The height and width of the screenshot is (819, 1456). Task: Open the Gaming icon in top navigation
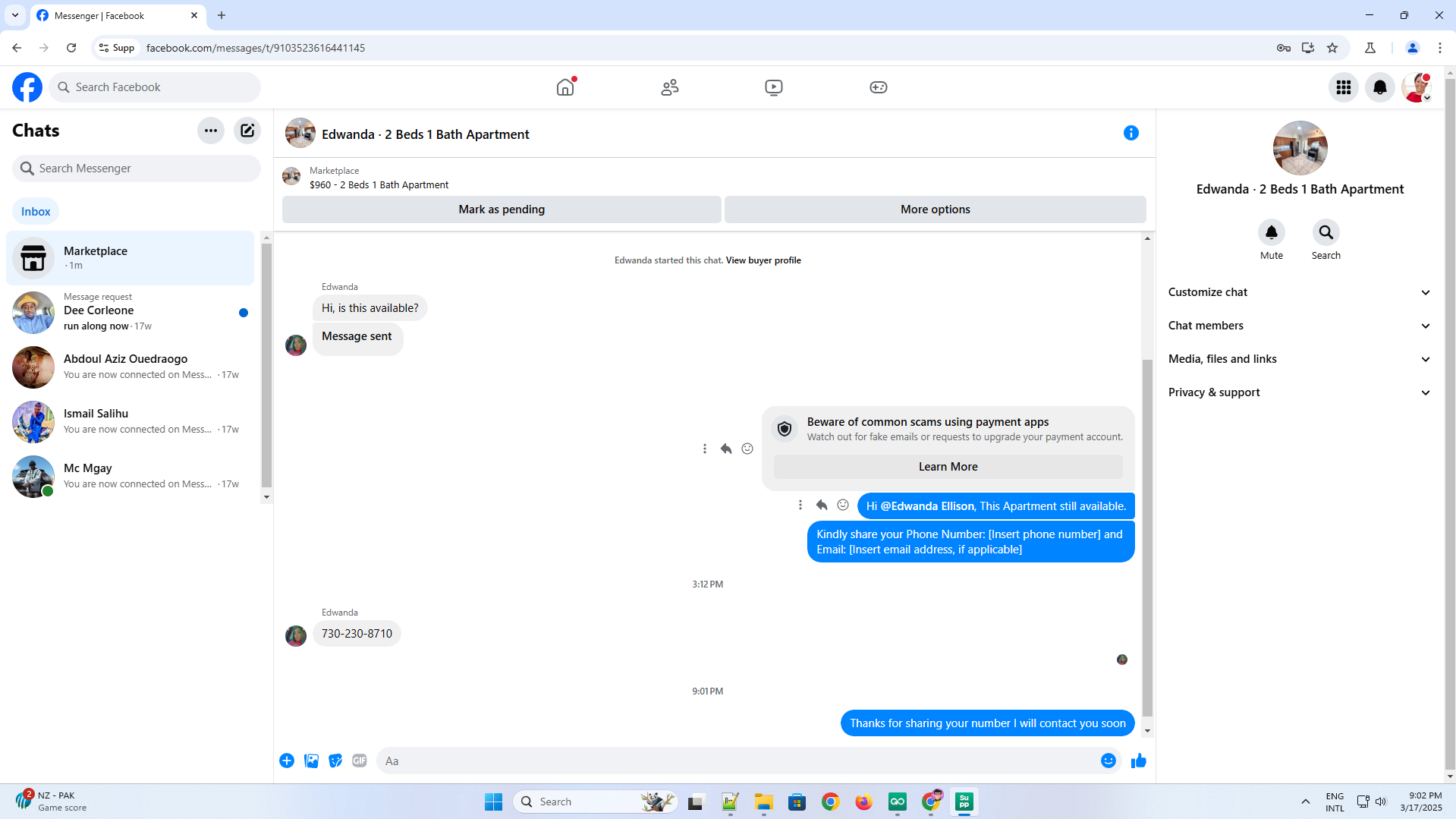(879, 87)
